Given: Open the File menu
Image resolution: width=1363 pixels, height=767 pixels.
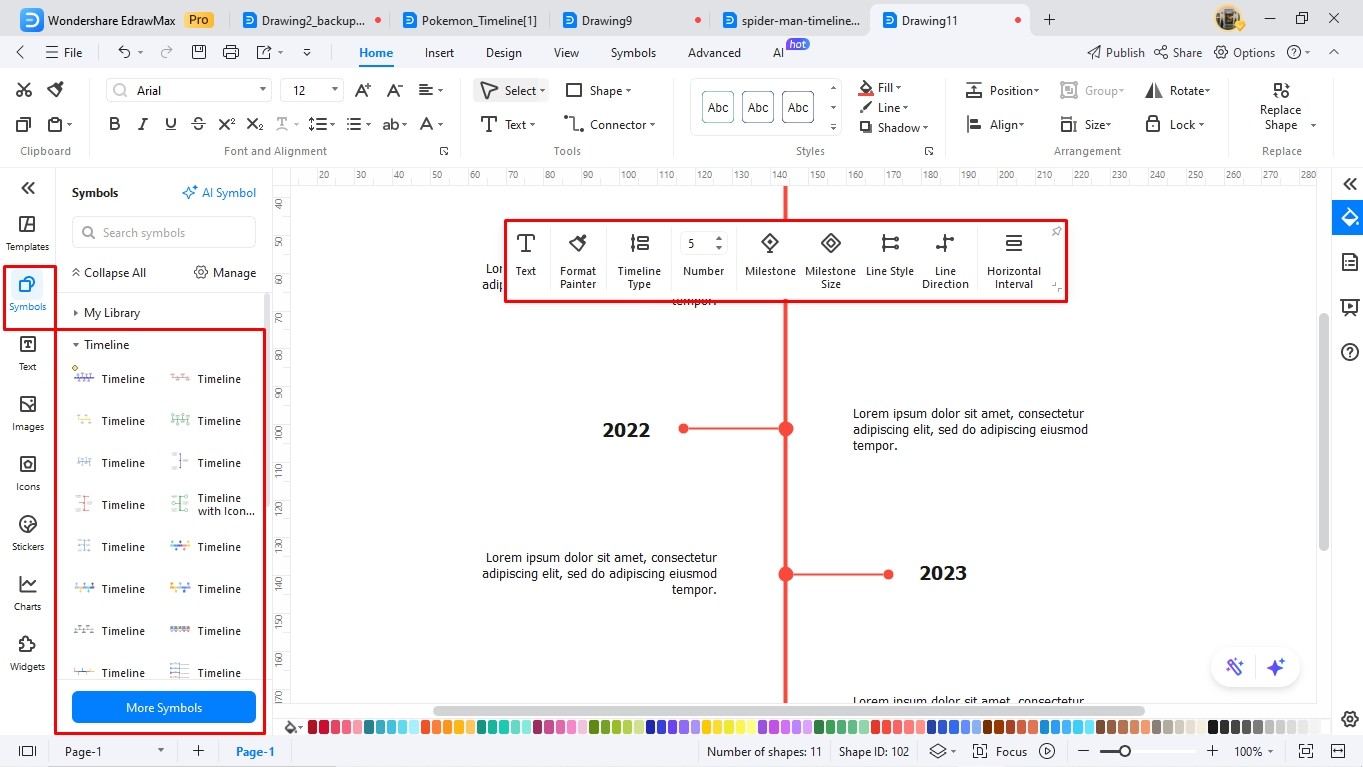Looking at the screenshot, I should [64, 52].
